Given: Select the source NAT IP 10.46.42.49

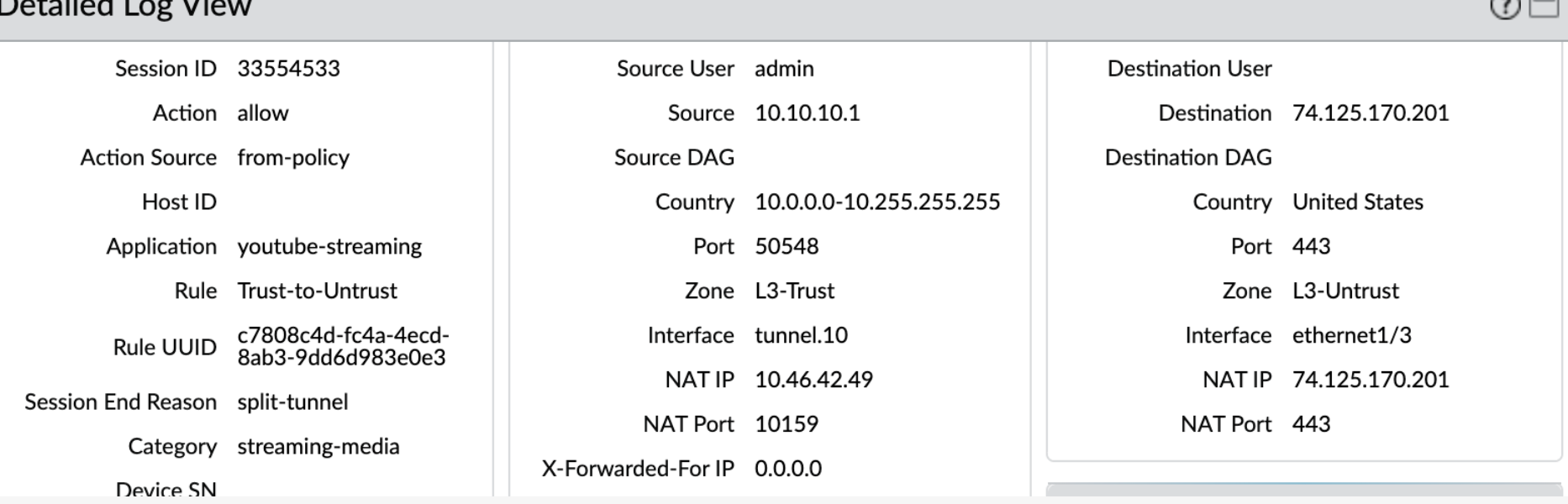Looking at the screenshot, I should [813, 381].
